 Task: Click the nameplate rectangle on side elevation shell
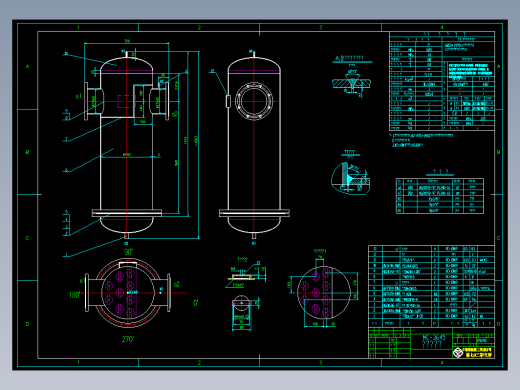pyautogui.click(x=228, y=101)
